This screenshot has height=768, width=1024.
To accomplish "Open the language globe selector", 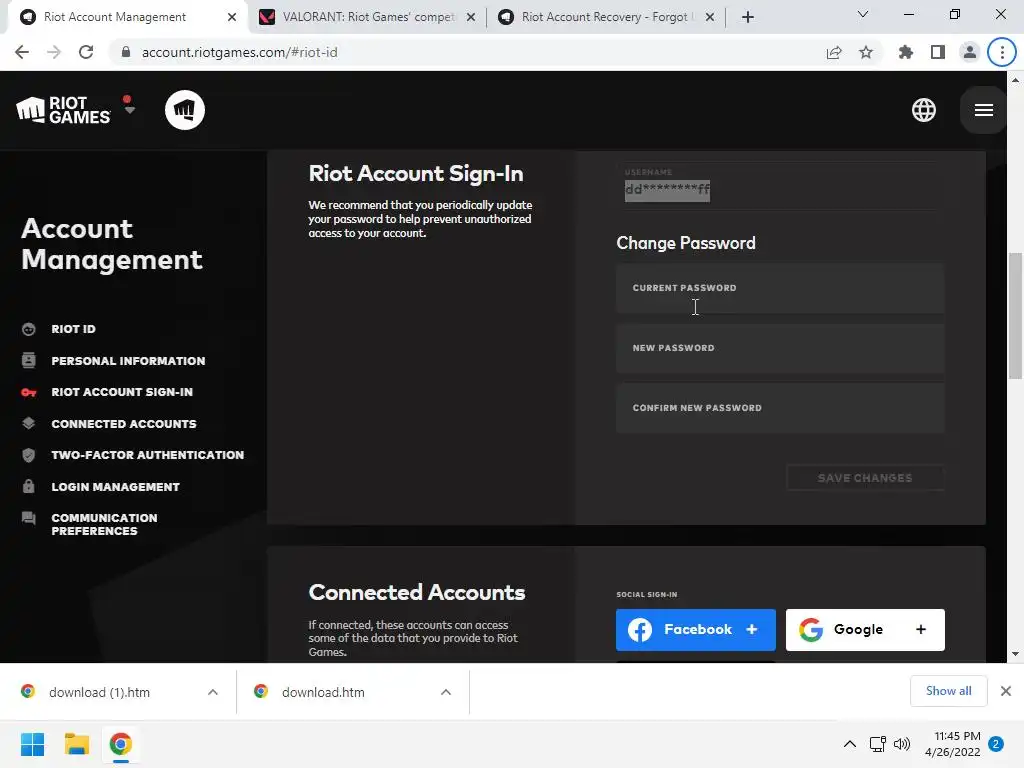I will pyautogui.click(x=923, y=110).
